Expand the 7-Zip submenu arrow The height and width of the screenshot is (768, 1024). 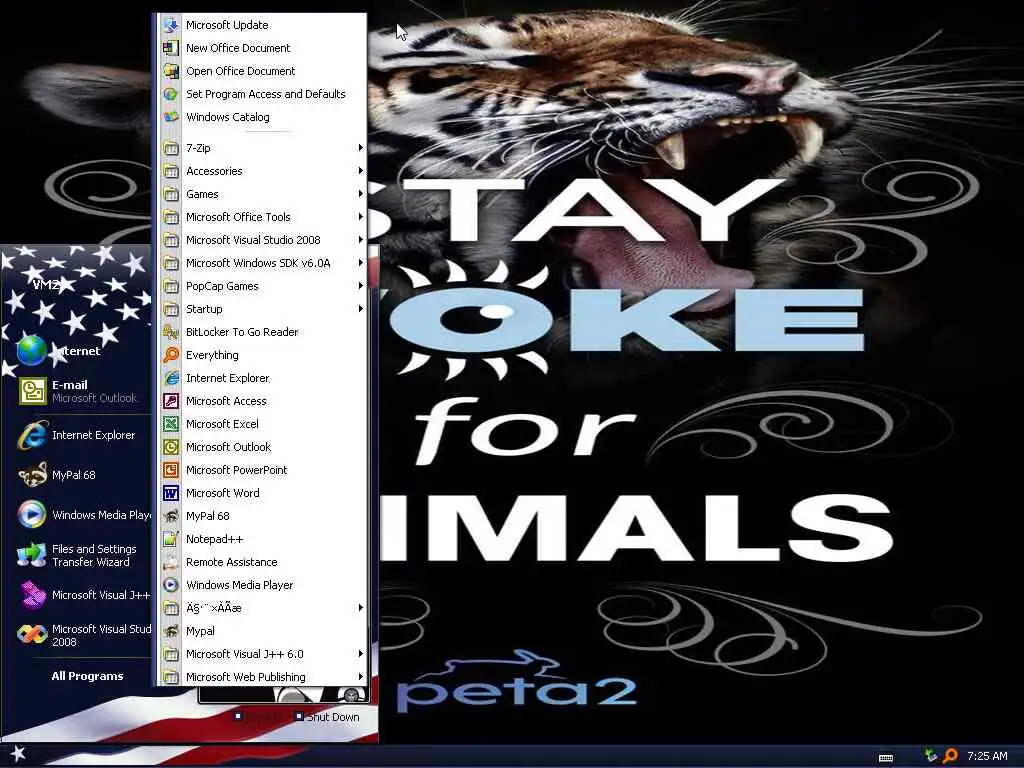[360, 148]
